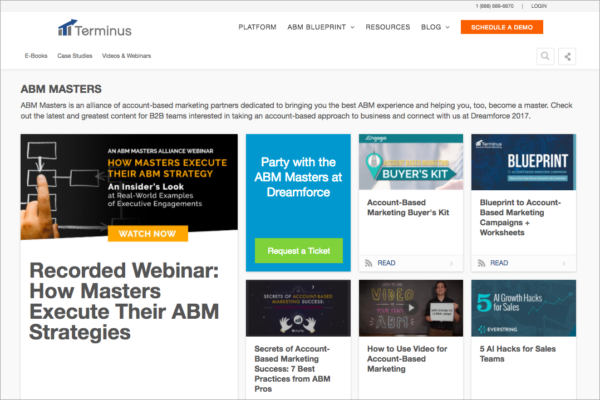This screenshot has width=600, height=400.
Task: Click 'Account-Based Marketing Buyer's Kit' title
Action: (408, 207)
